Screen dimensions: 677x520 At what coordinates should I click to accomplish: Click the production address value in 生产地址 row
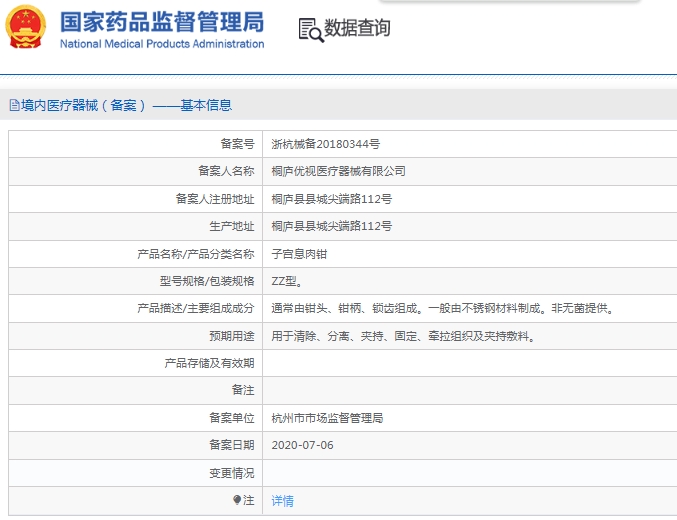coord(332,226)
